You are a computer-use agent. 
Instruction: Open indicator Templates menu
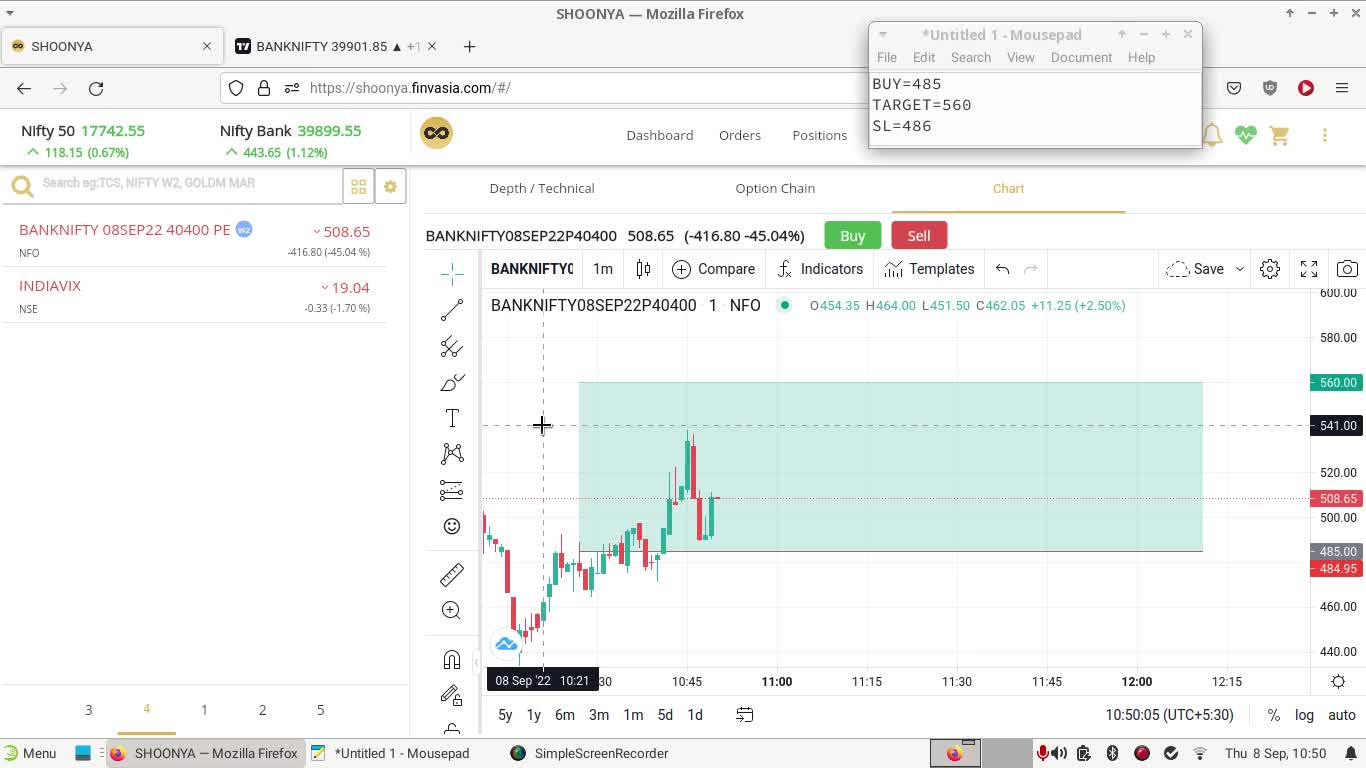[929, 269]
